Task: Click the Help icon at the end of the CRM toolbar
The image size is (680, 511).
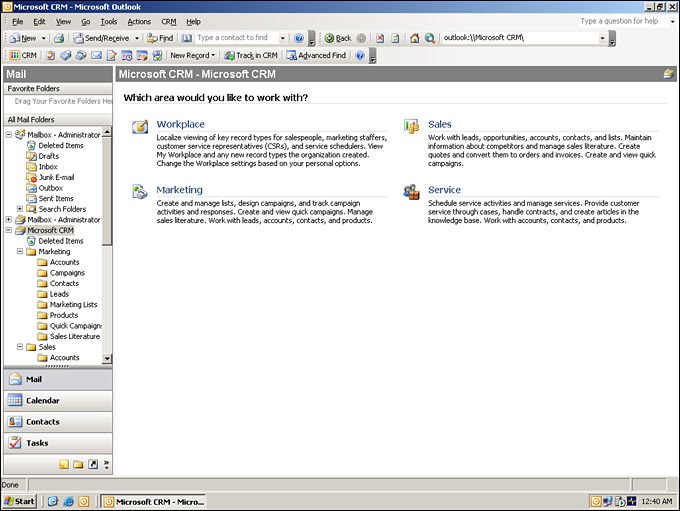Action: coord(360,55)
